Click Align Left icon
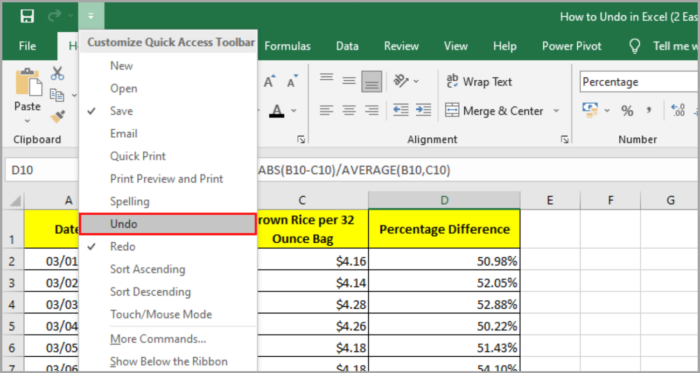Viewport: 700px width, 373px height. pyautogui.click(x=327, y=110)
